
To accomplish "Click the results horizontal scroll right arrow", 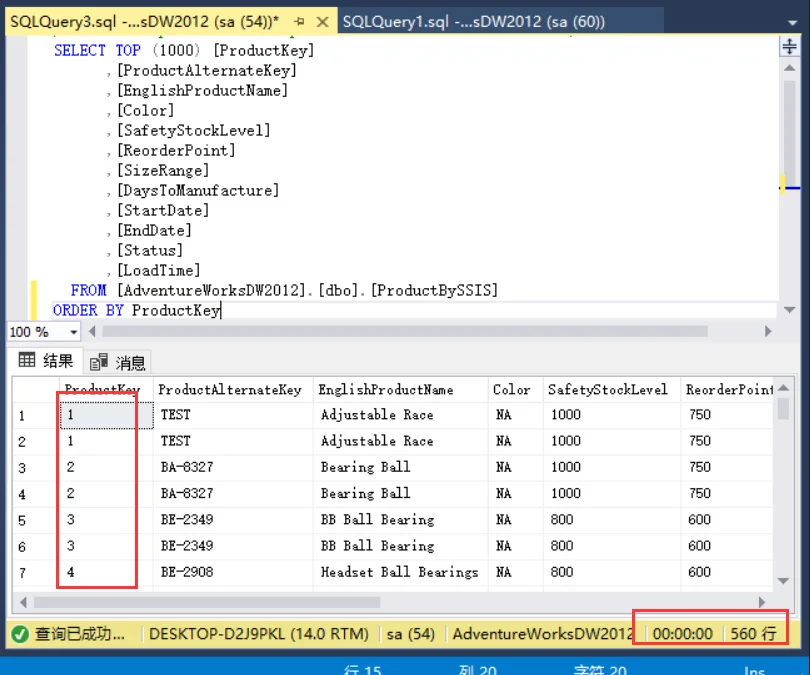I will pos(762,602).
